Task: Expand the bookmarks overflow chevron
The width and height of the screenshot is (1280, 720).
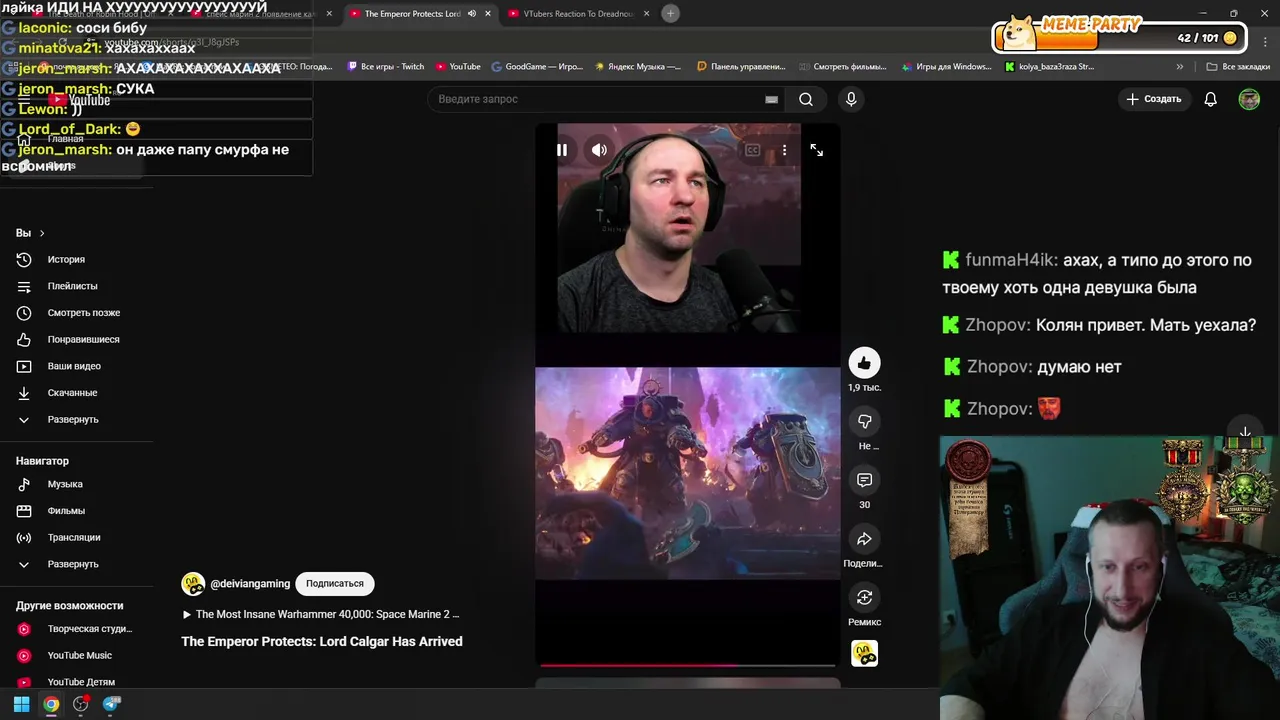Action: point(1180,67)
